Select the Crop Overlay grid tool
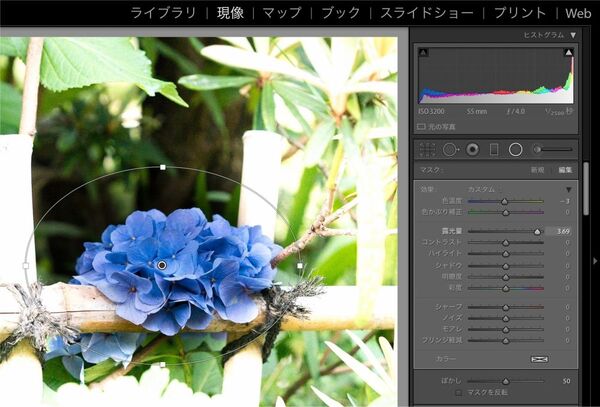The width and height of the screenshot is (600, 407). pyautogui.click(x=427, y=150)
